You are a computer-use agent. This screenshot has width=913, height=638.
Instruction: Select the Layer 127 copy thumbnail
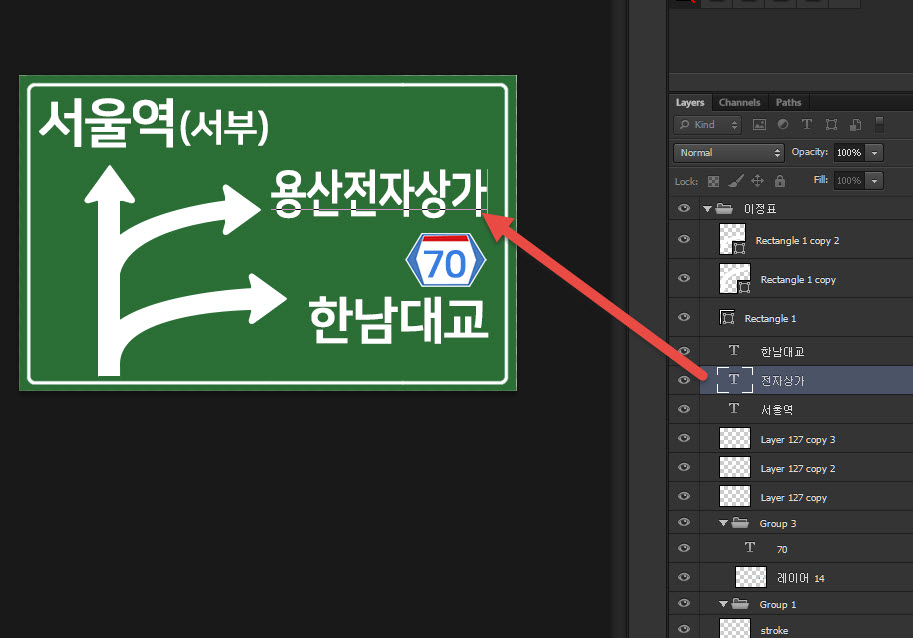point(735,496)
